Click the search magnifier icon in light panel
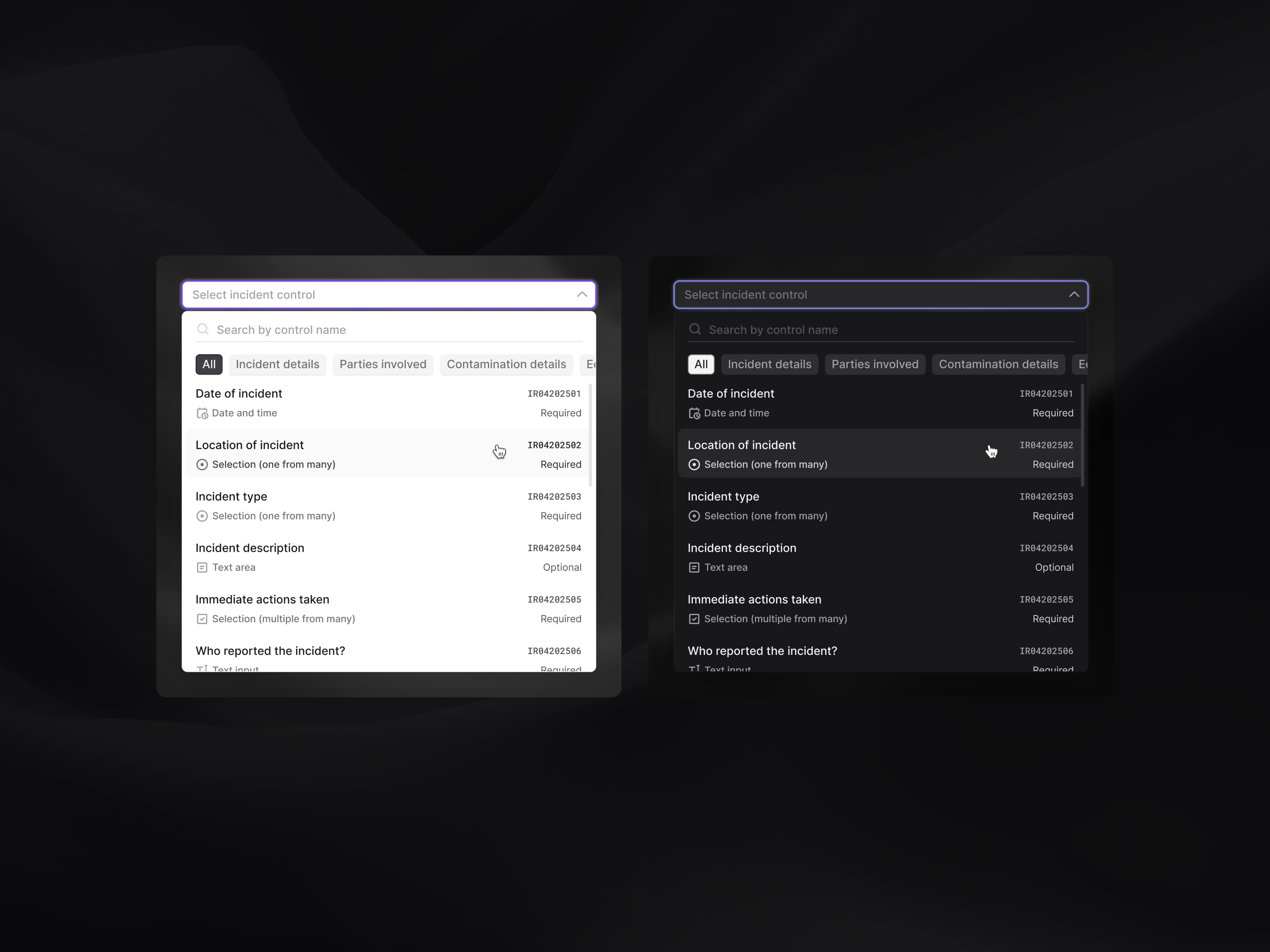The height and width of the screenshot is (952, 1270). (x=203, y=329)
